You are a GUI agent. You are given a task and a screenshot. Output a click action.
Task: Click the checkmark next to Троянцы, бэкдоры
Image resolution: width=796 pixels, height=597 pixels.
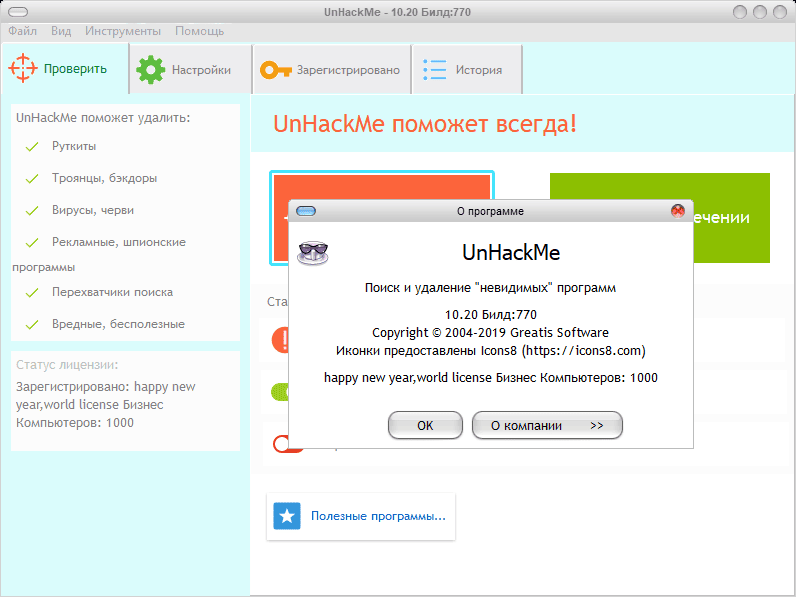pyautogui.click(x=32, y=179)
